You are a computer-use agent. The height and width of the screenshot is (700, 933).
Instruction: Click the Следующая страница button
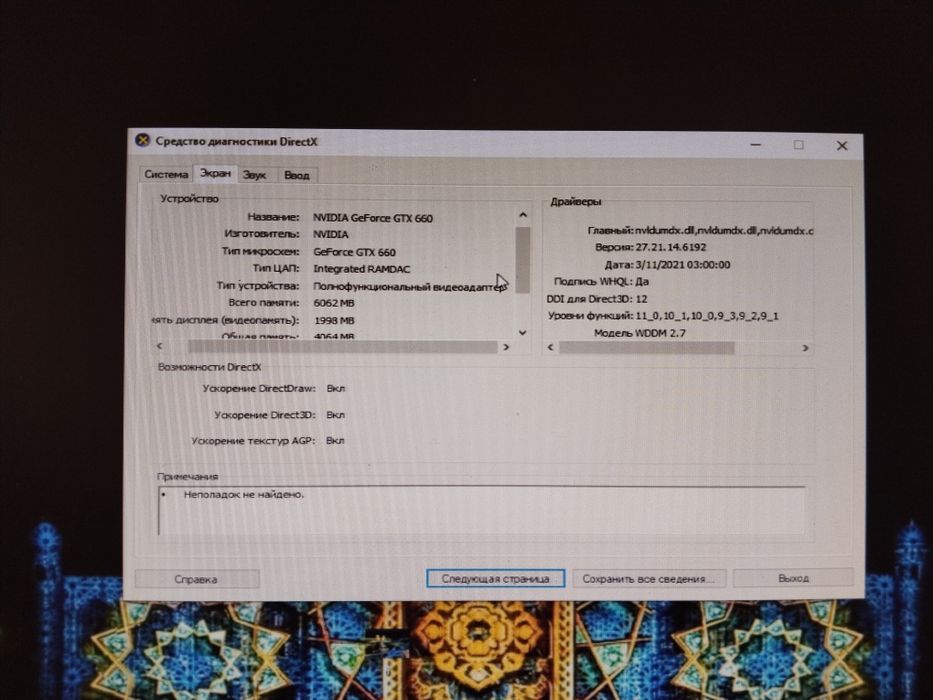click(x=495, y=579)
